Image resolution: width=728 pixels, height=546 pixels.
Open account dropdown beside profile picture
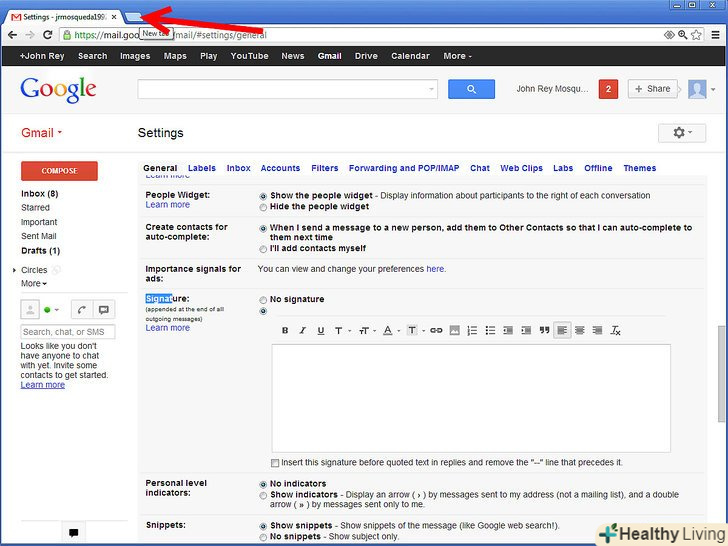[713, 89]
